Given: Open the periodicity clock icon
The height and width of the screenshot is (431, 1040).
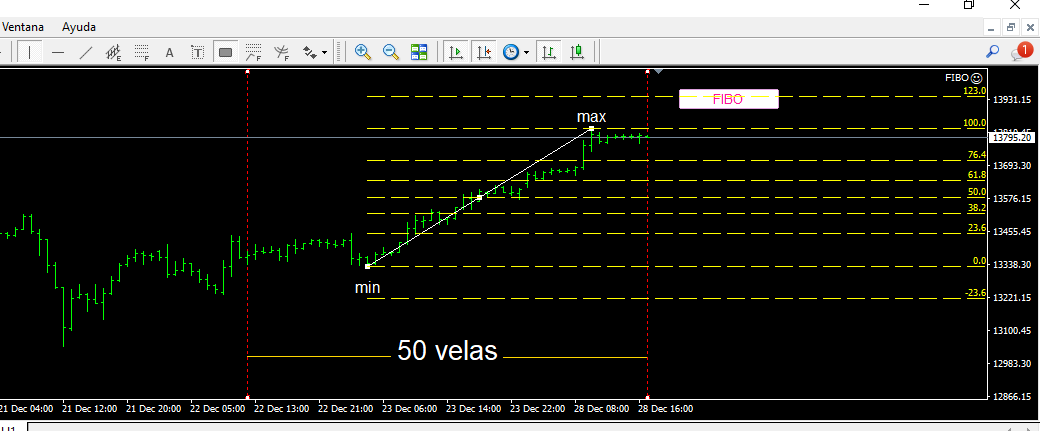Looking at the screenshot, I should pos(511,52).
